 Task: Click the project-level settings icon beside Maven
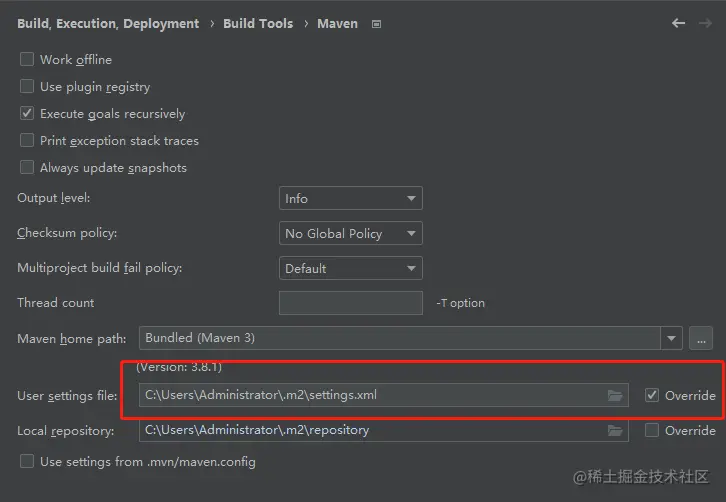376,24
